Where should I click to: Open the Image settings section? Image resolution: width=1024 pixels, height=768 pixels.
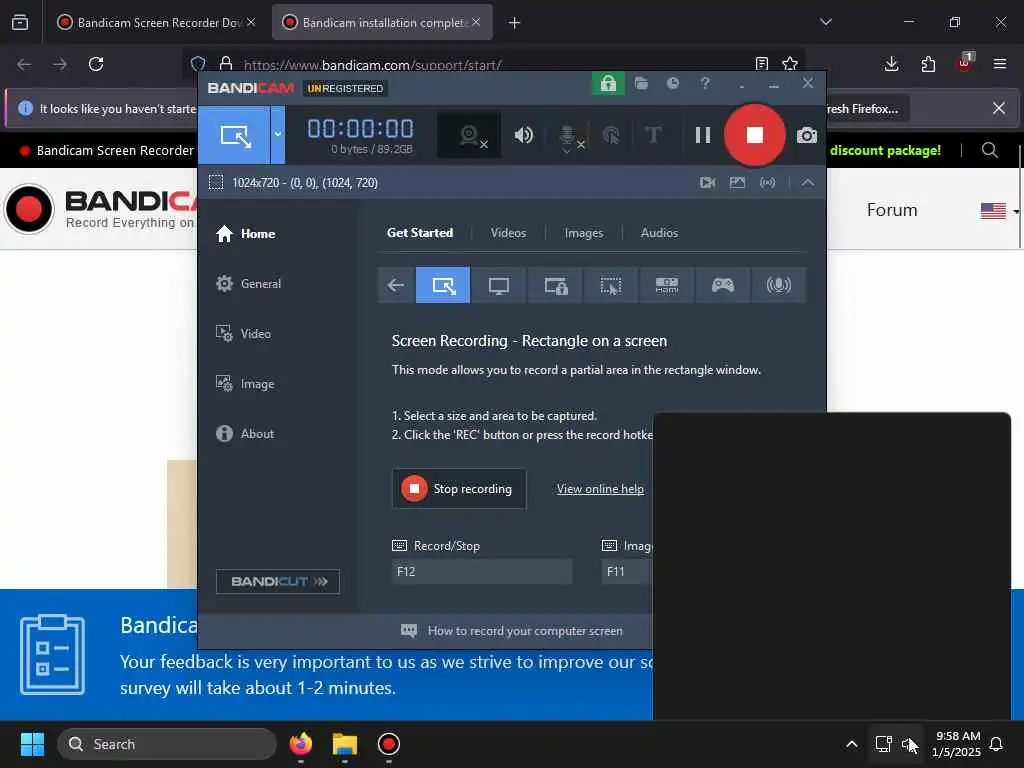(245, 384)
